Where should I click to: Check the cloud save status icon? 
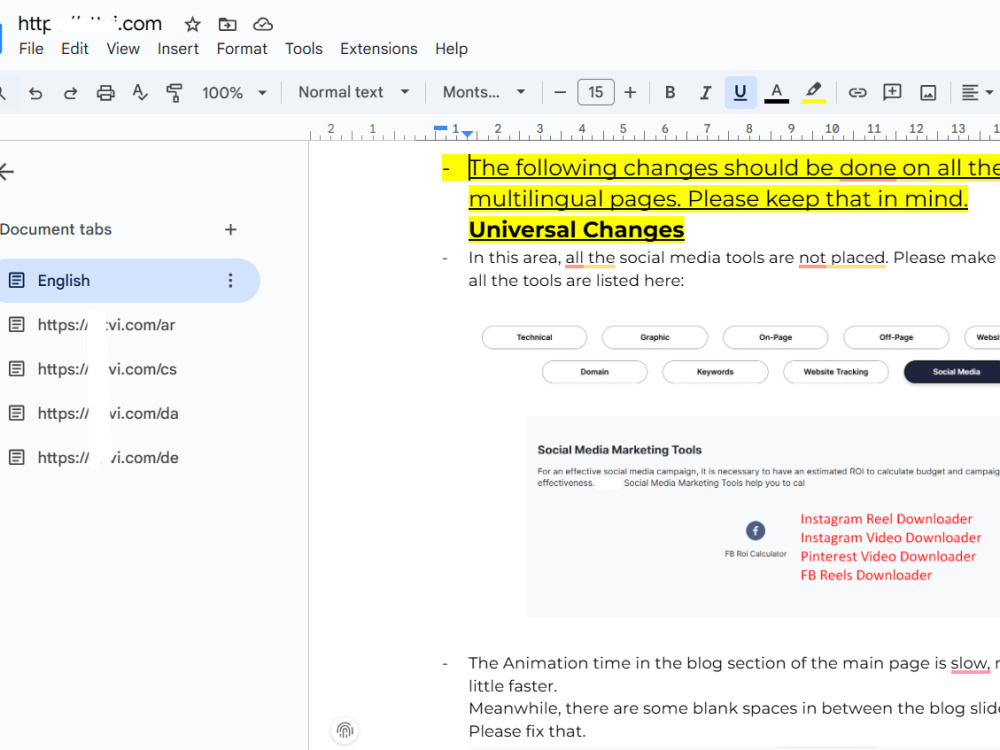tap(263, 24)
